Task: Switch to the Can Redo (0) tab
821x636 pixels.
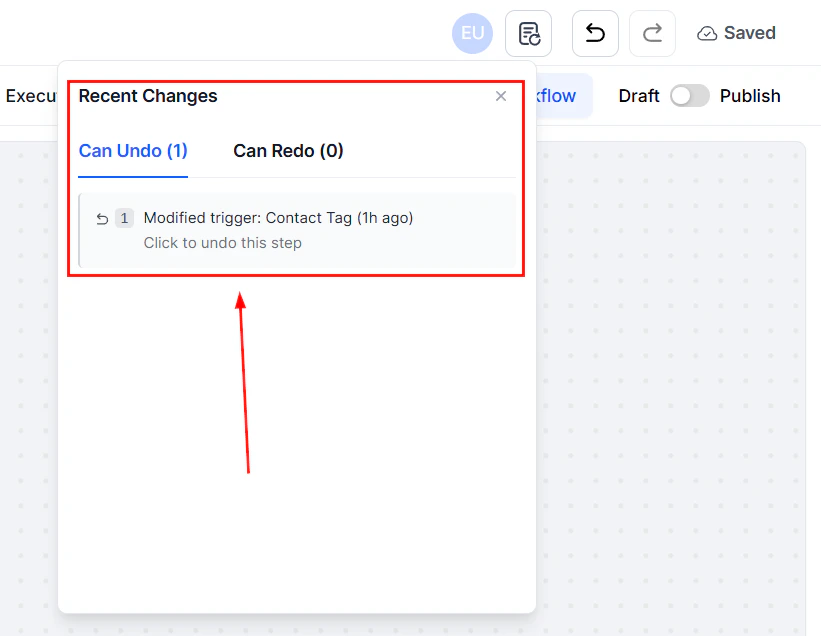Action: point(288,150)
